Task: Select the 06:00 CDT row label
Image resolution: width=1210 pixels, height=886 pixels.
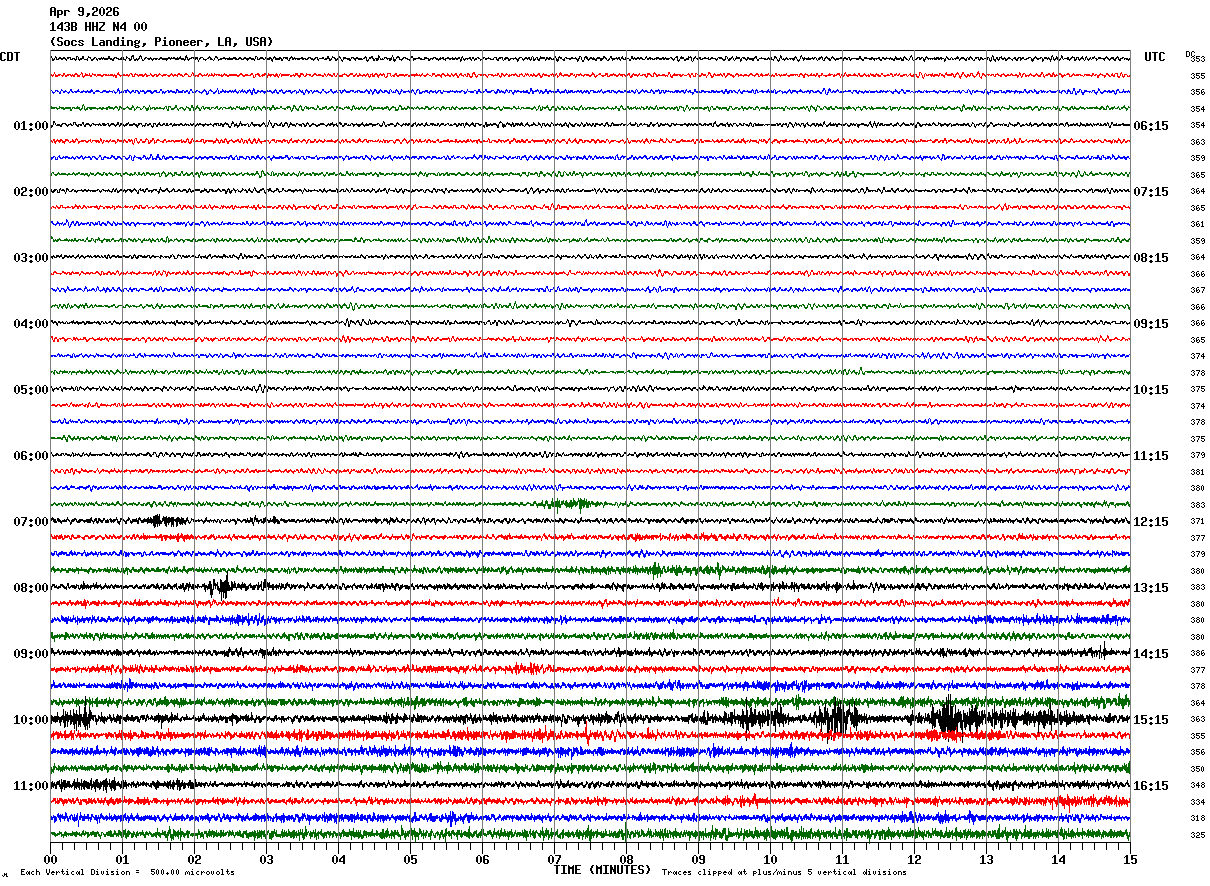Action: pyautogui.click(x=31, y=456)
